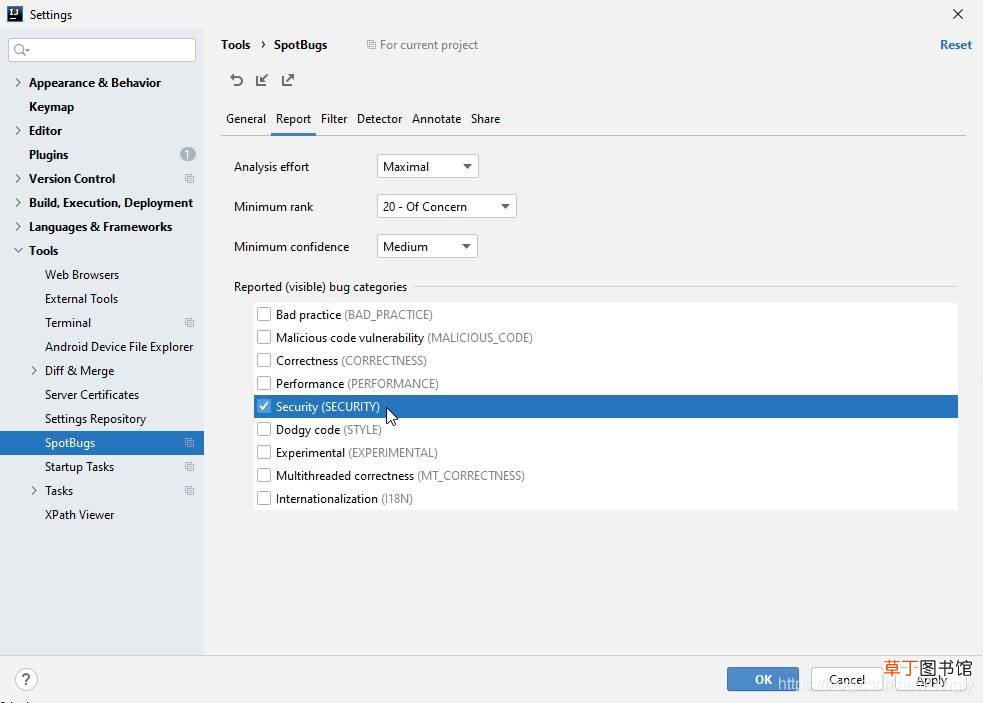Click the project-level icon beside Tasks
983x703 pixels.
[x=189, y=490]
